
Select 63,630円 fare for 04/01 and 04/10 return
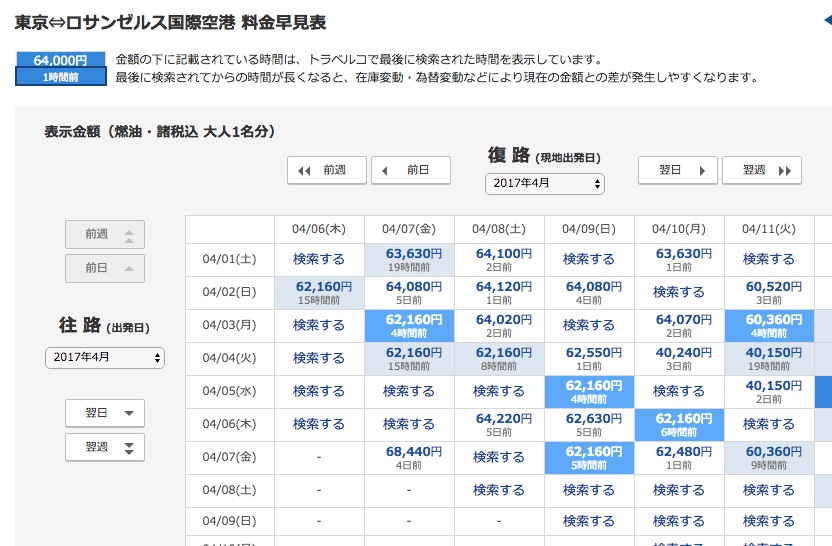pyautogui.click(x=679, y=260)
